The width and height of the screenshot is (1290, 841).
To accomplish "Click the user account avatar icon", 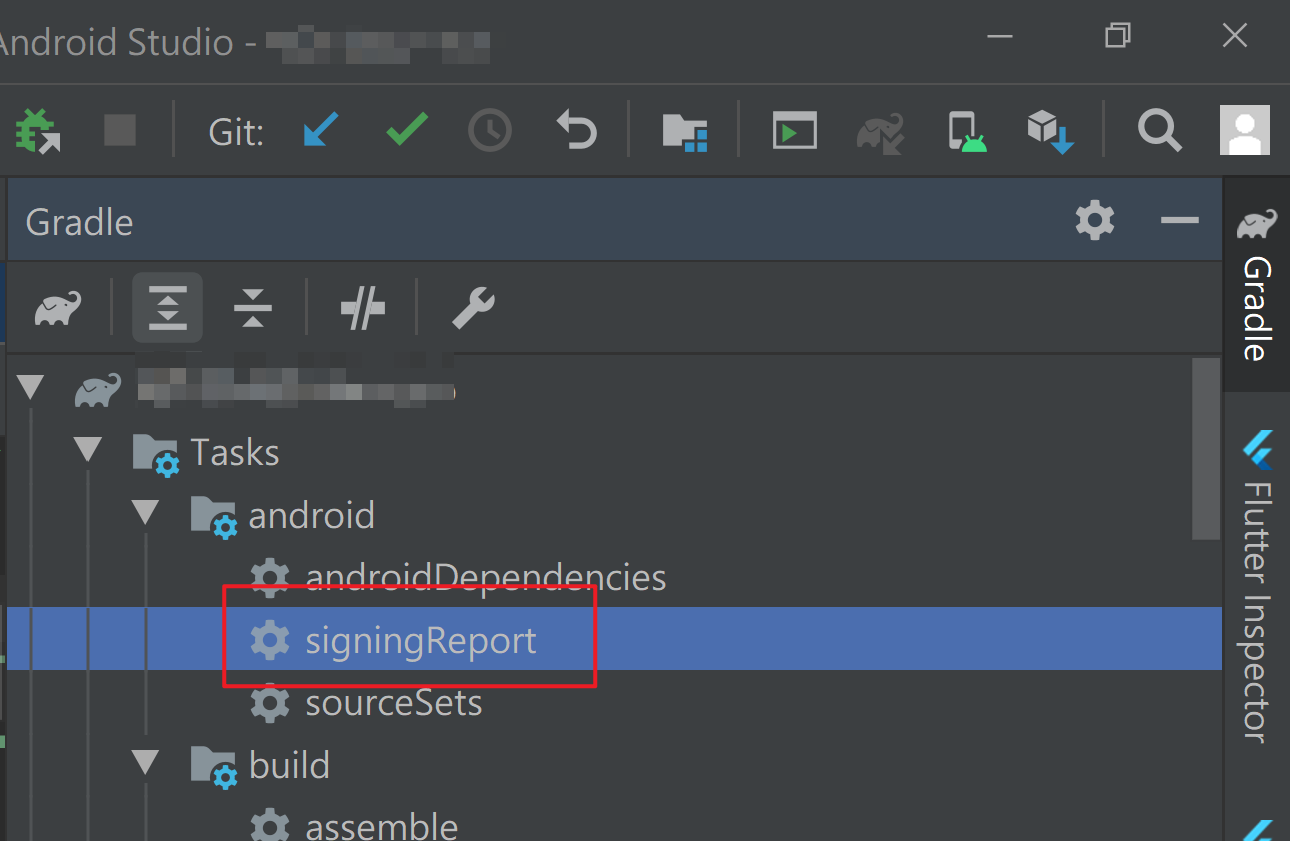I will point(1244,130).
